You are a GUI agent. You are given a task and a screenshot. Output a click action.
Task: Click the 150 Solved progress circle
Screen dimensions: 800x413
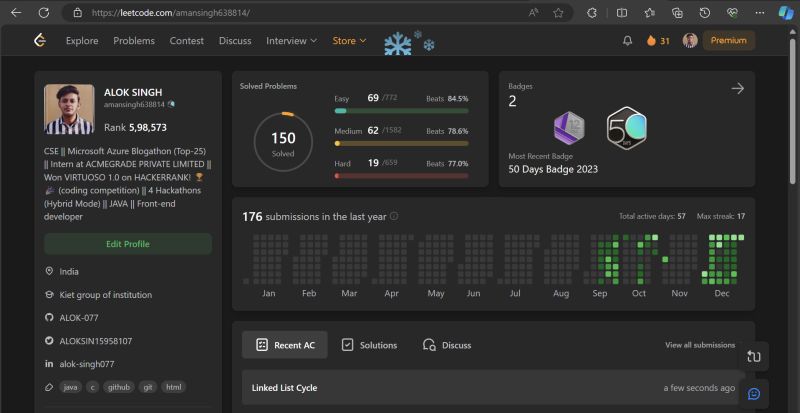(283, 141)
